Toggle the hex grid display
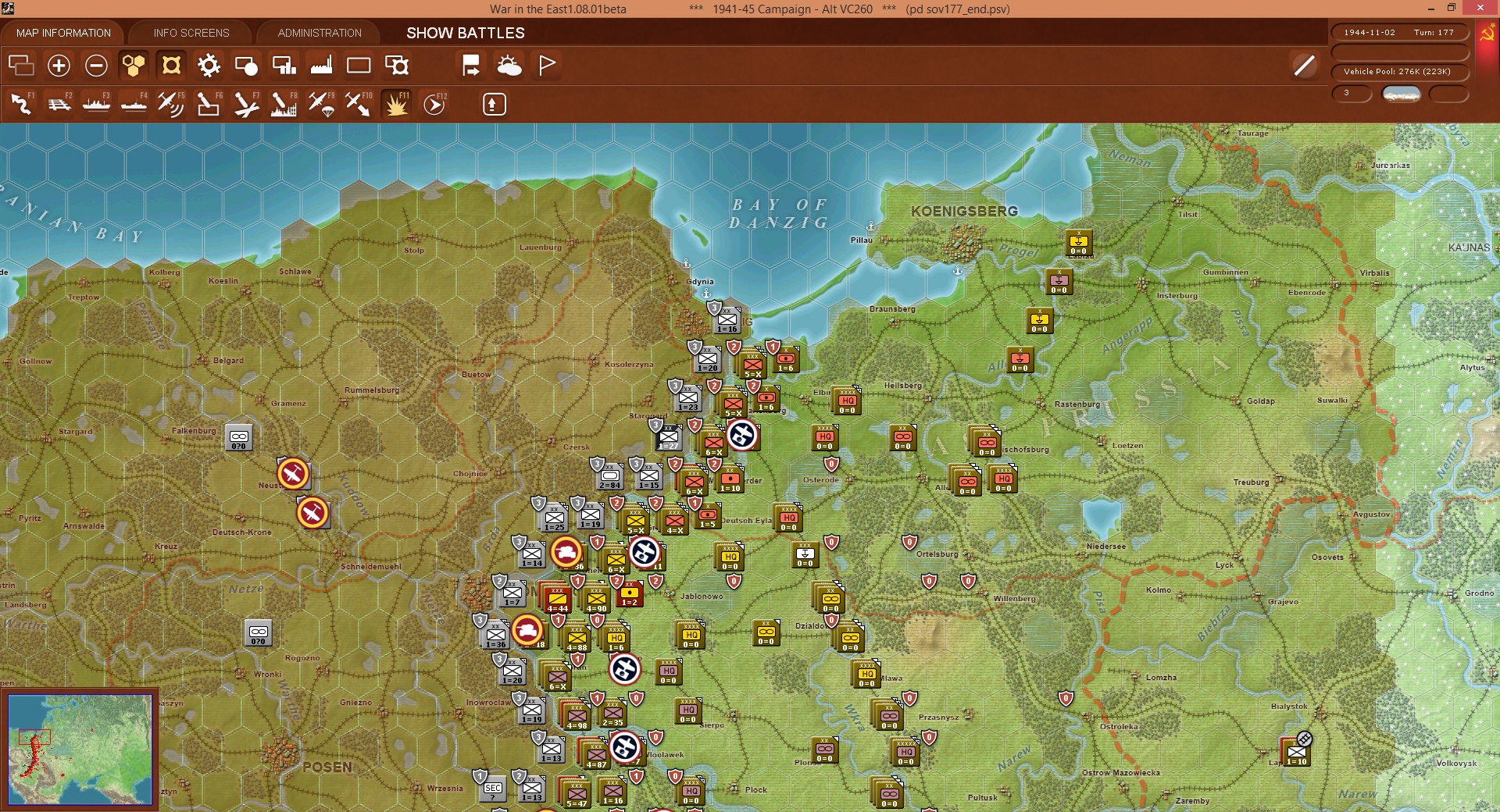Screen dimensions: 1500x812 tap(134, 66)
